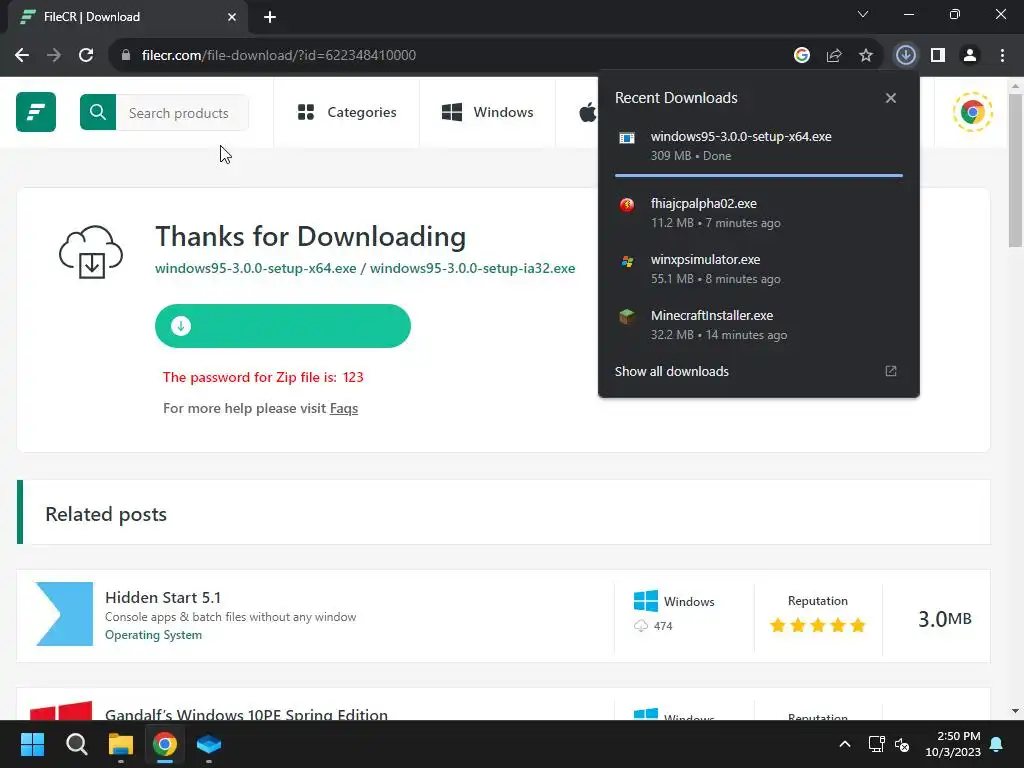1024x768 pixels.
Task: Click the green search magnifier button
Action: tap(98, 112)
